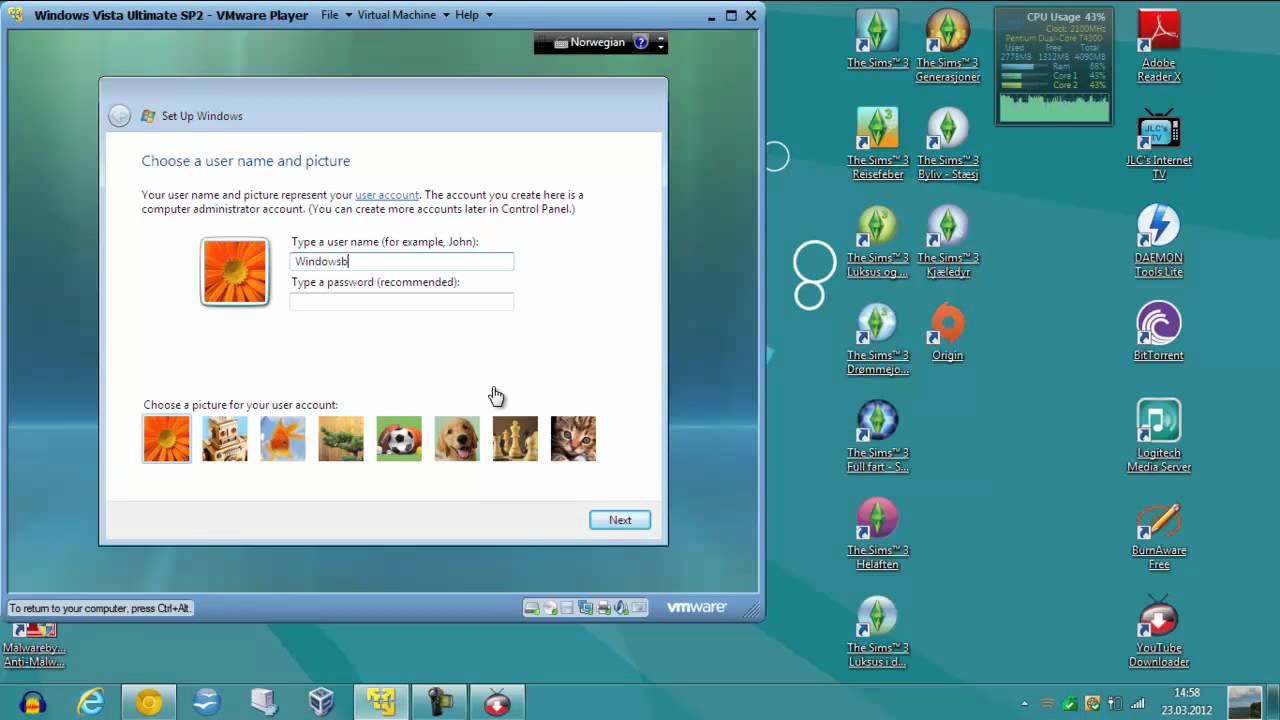1280x720 pixels.
Task: Click the VMware CD/DVD drive status icon
Action: (x=549, y=608)
